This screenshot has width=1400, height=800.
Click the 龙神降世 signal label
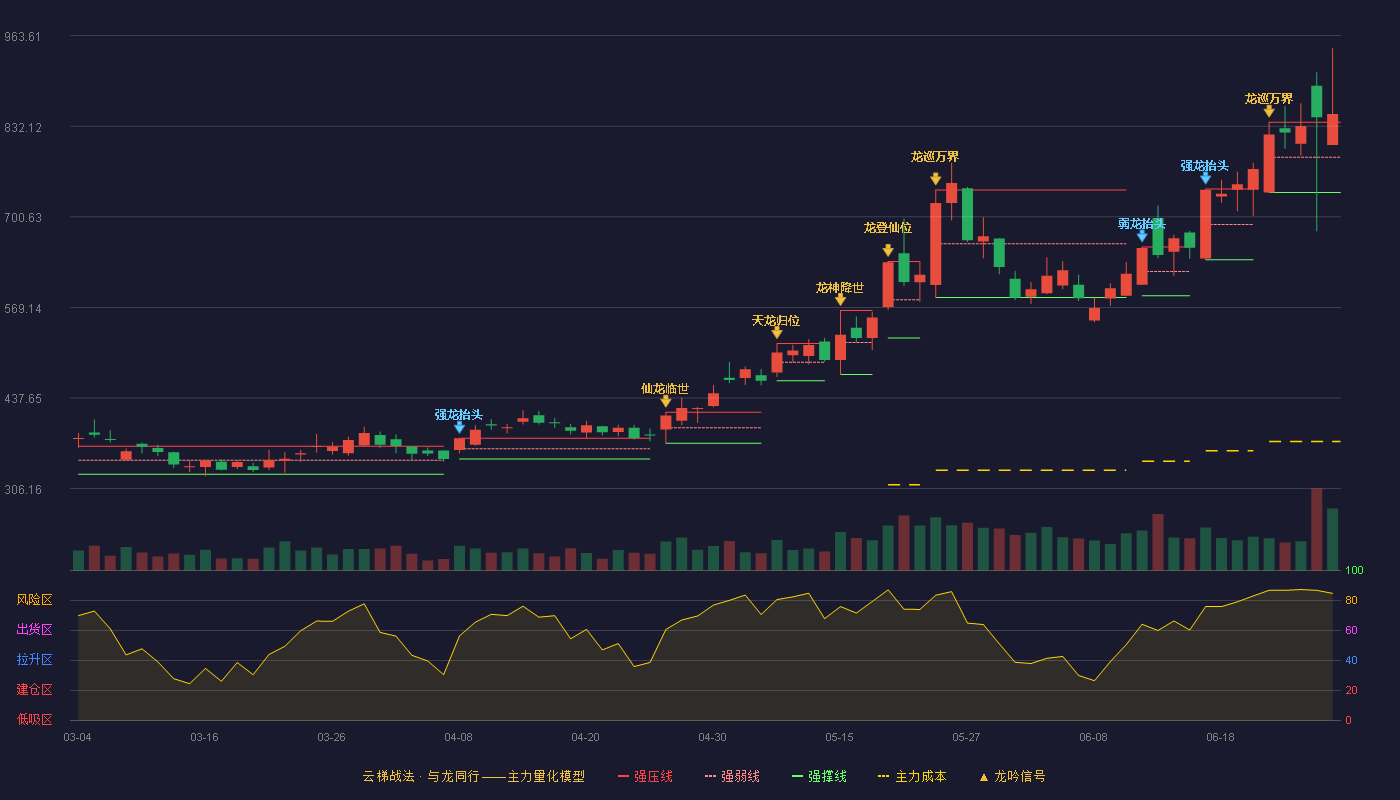[x=840, y=287]
